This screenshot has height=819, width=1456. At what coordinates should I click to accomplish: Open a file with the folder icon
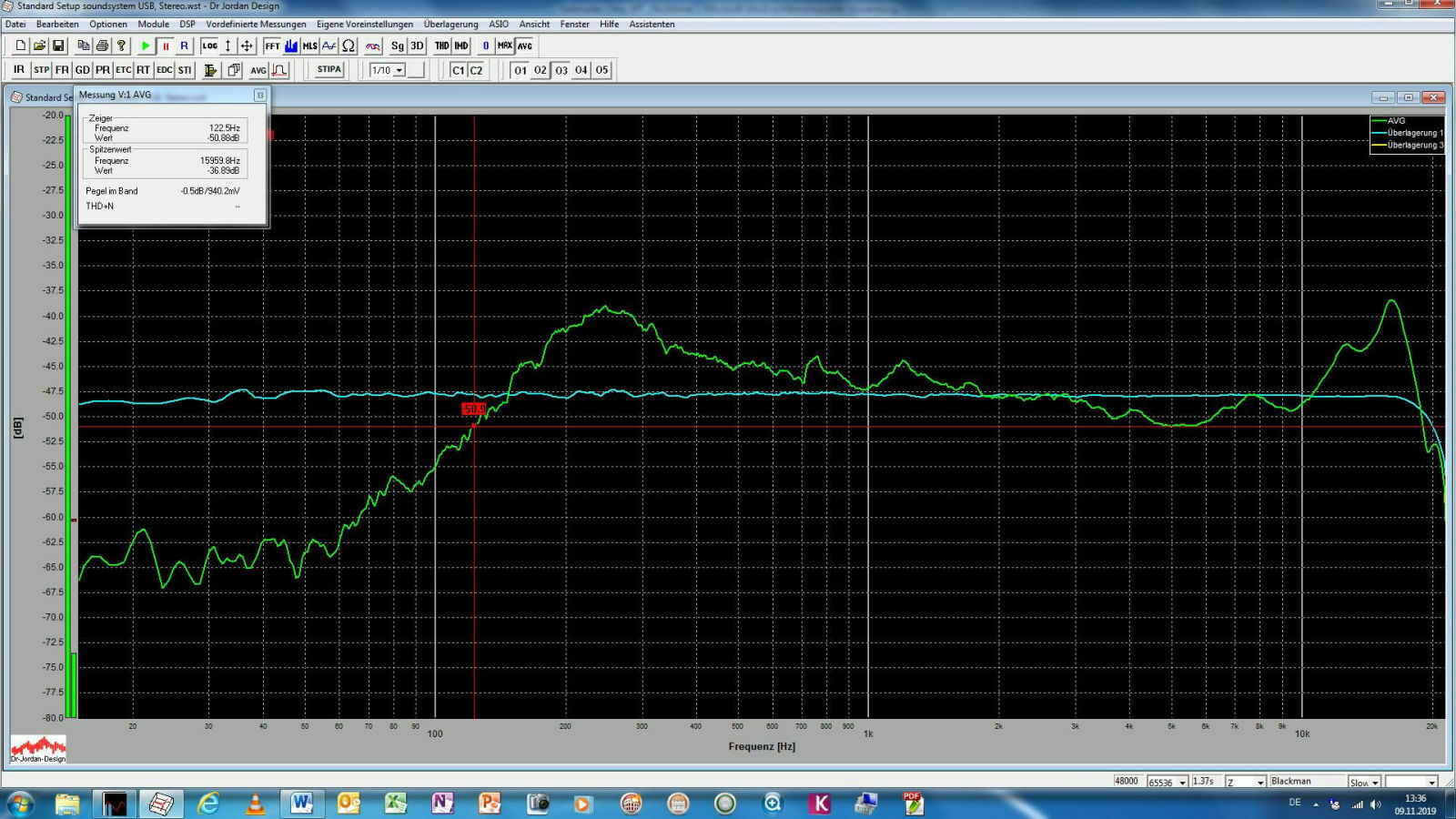click(x=39, y=45)
